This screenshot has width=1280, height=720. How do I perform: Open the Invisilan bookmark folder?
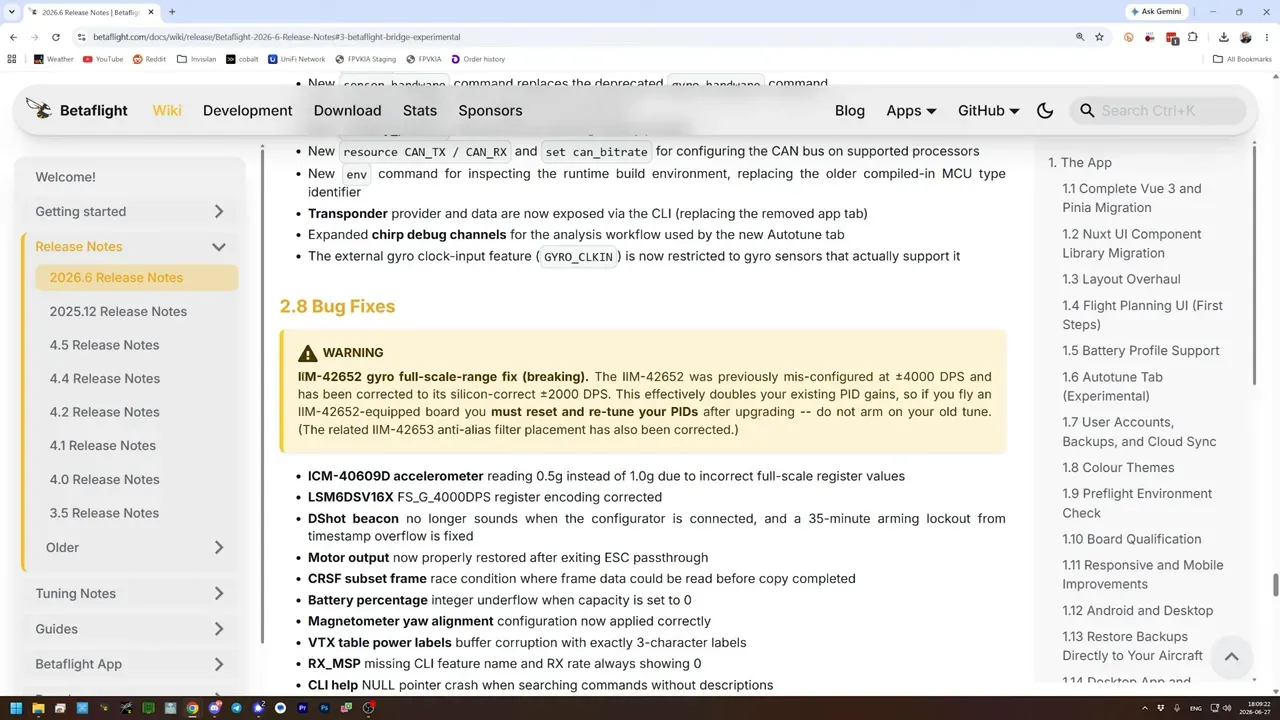pyautogui.click(x=196, y=59)
